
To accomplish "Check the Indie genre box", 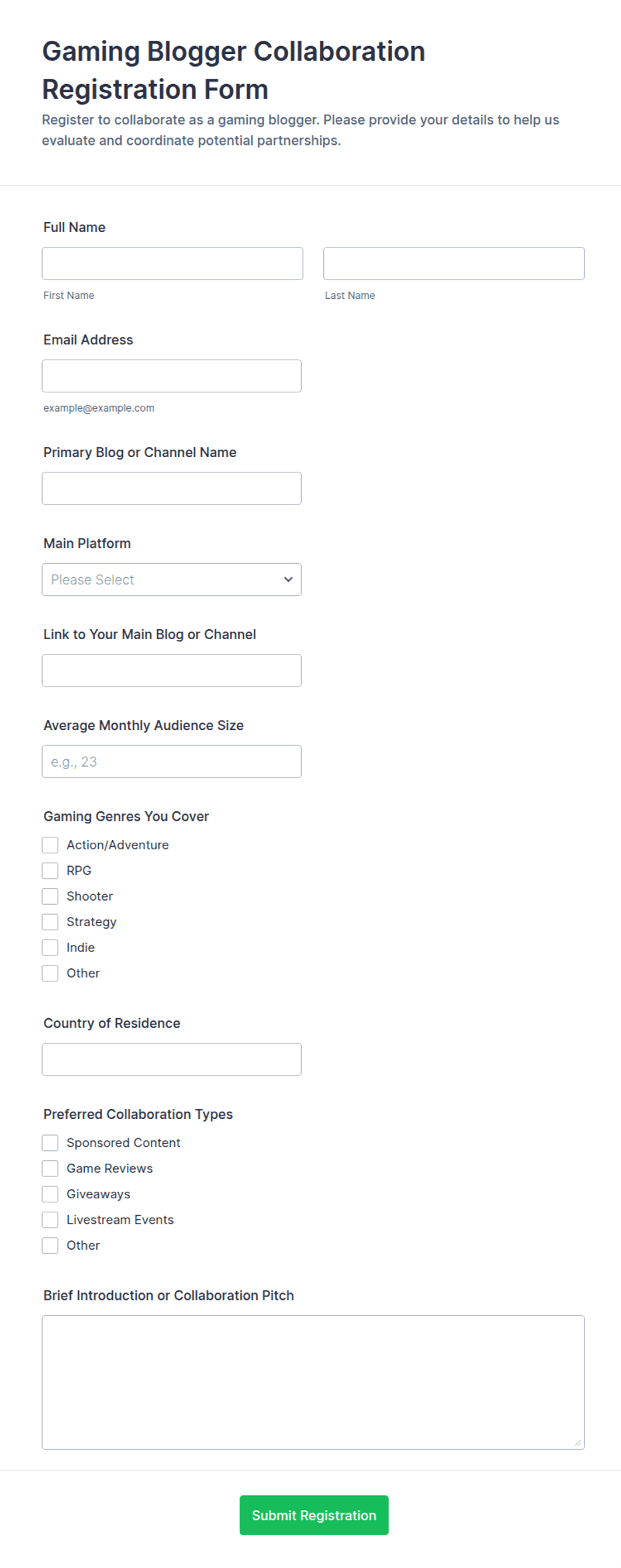I will point(50,947).
